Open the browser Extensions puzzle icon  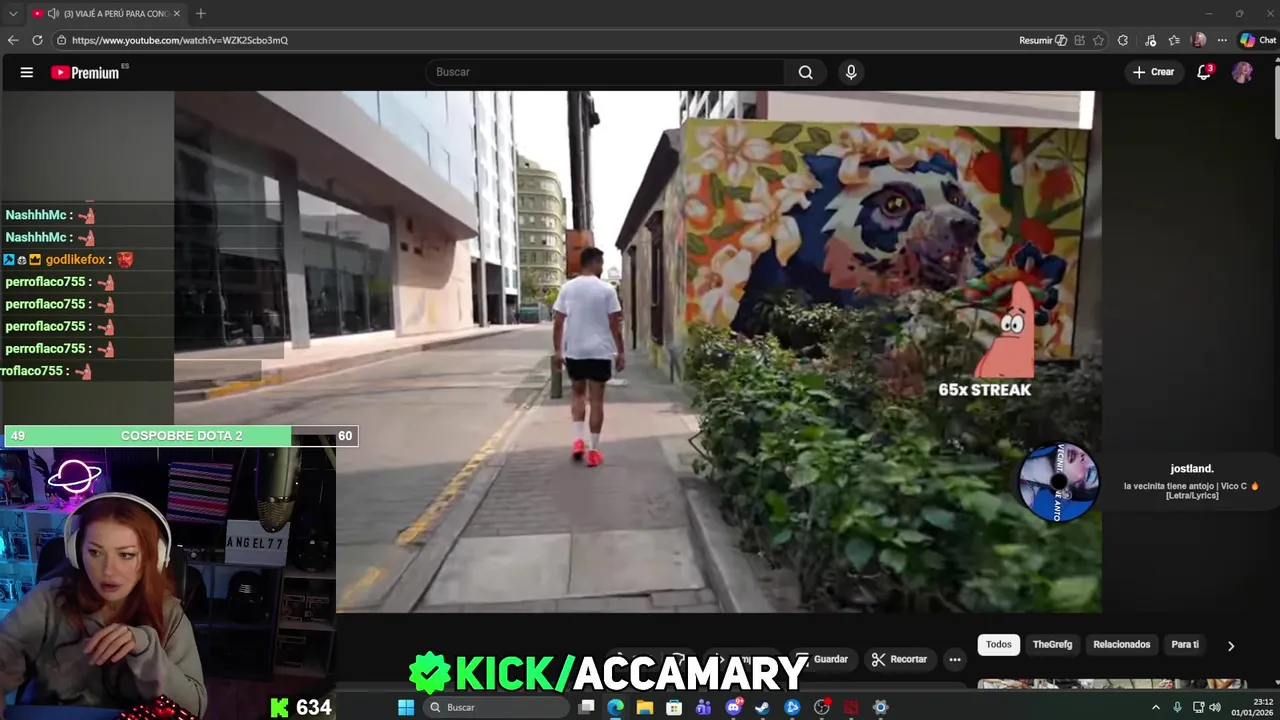tap(1123, 40)
